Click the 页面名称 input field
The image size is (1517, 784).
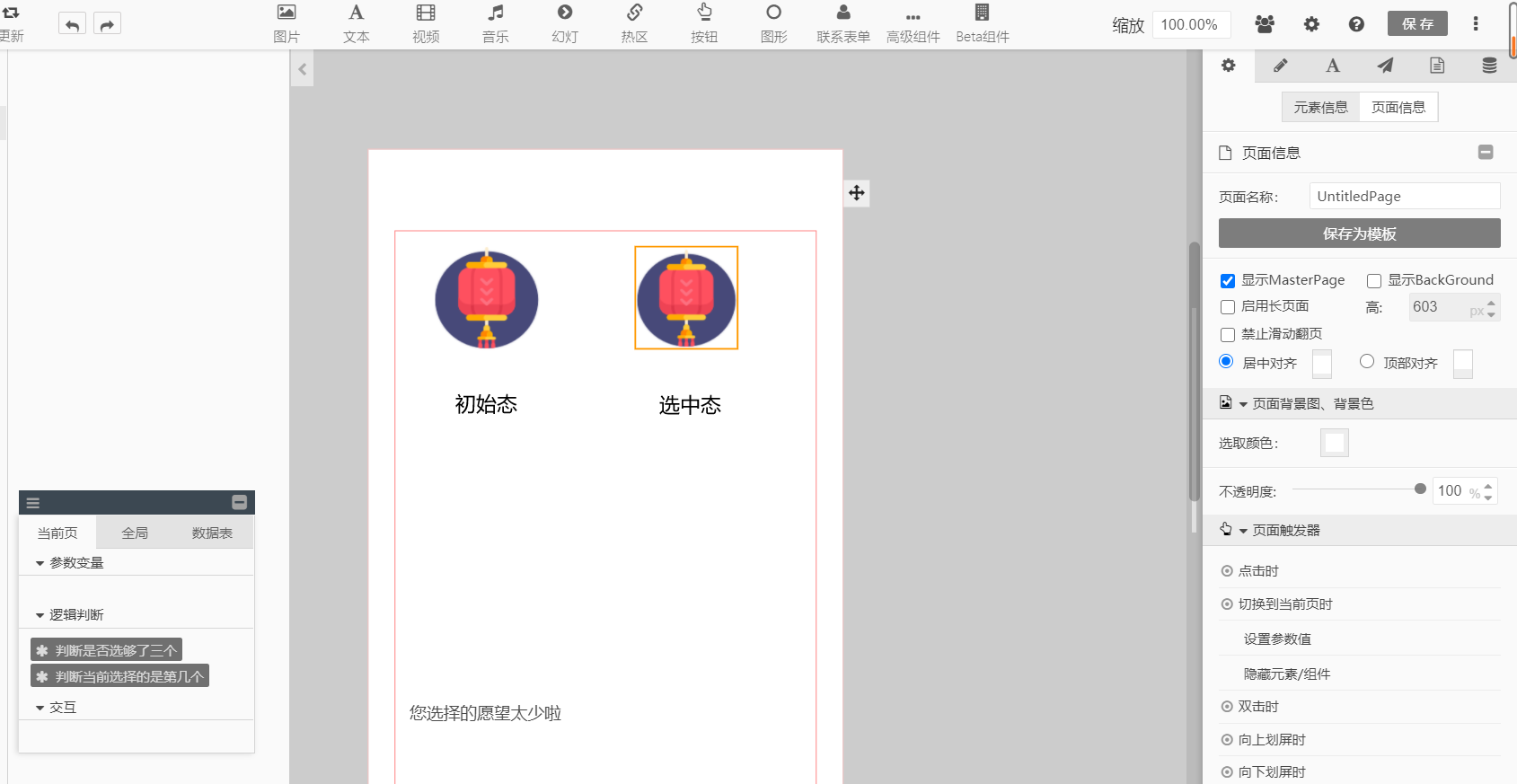[x=1404, y=197]
